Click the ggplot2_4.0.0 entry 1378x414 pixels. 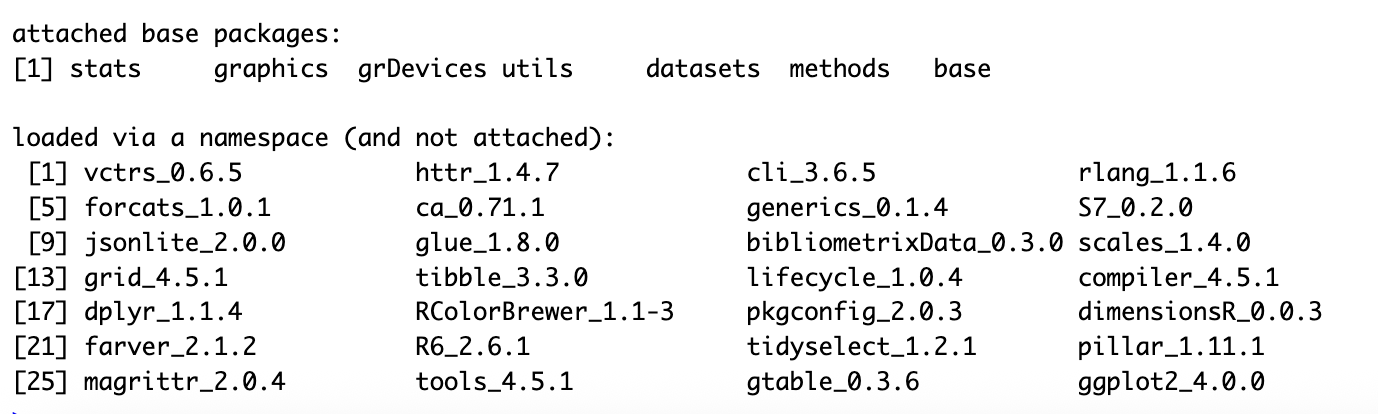click(x=1171, y=382)
